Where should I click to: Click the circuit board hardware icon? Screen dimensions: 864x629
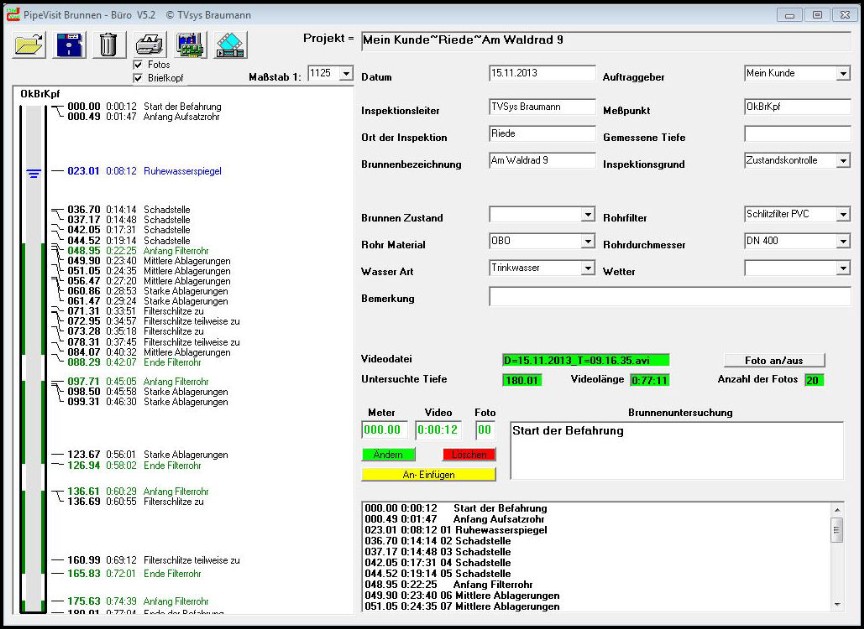[x=190, y=45]
